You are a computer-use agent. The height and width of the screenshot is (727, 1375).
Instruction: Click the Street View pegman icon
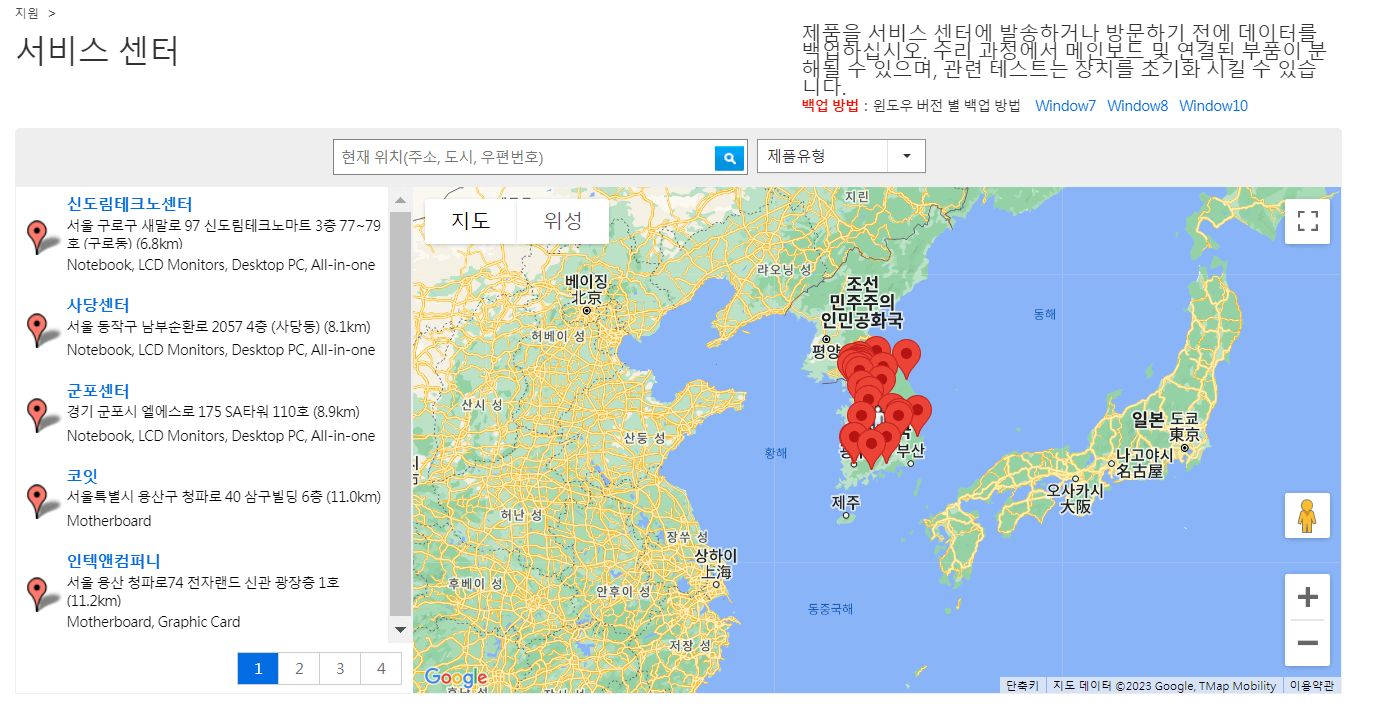tap(1307, 516)
